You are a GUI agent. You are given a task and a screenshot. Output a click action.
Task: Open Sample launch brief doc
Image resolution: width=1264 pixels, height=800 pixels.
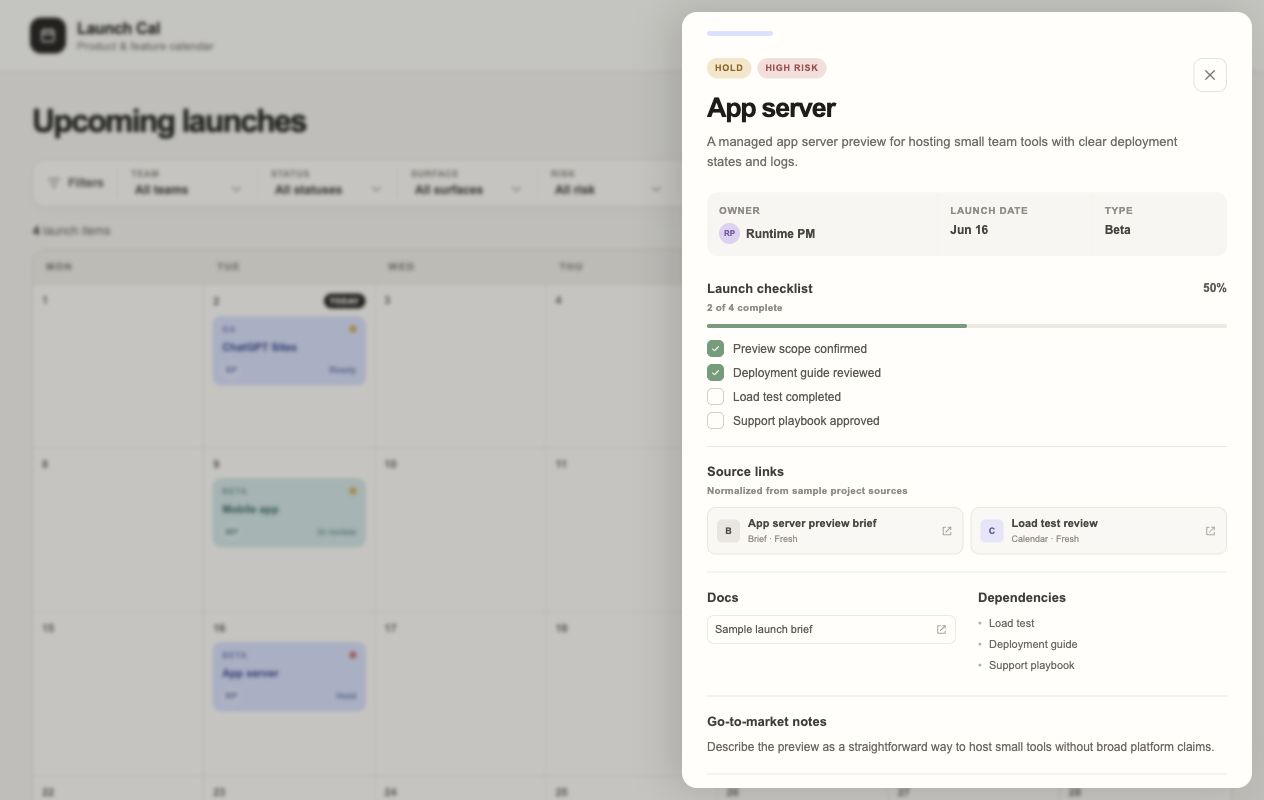[x=831, y=629]
